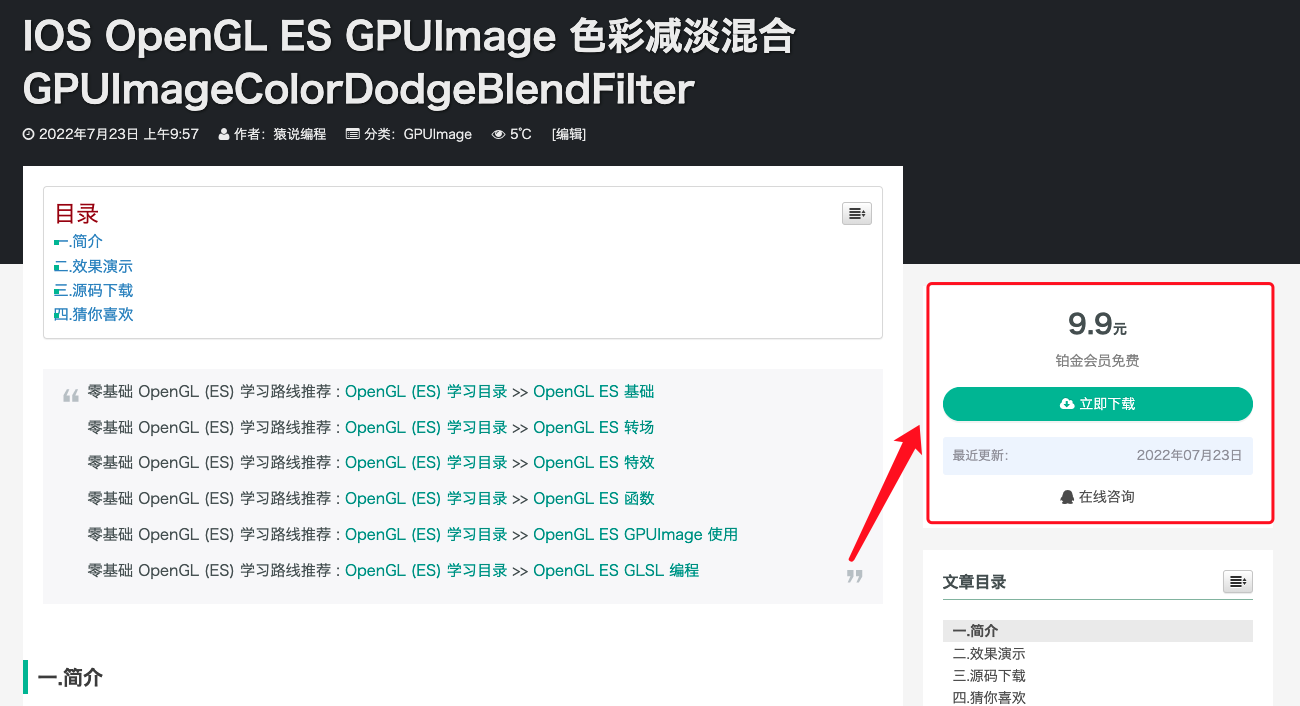Open the OpenGL ES GLSL 编程 link
This screenshot has height=706, width=1300.
click(x=617, y=570)
